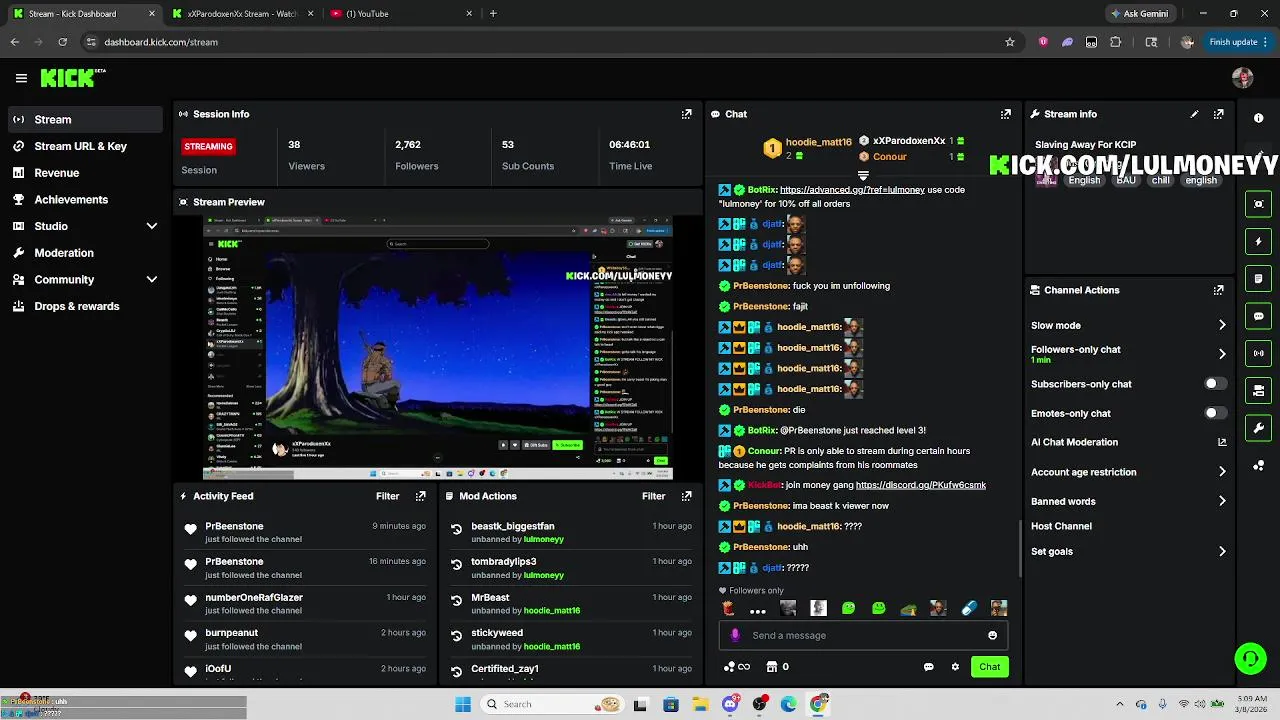Open Activity Feed Filter

(387, 496)
